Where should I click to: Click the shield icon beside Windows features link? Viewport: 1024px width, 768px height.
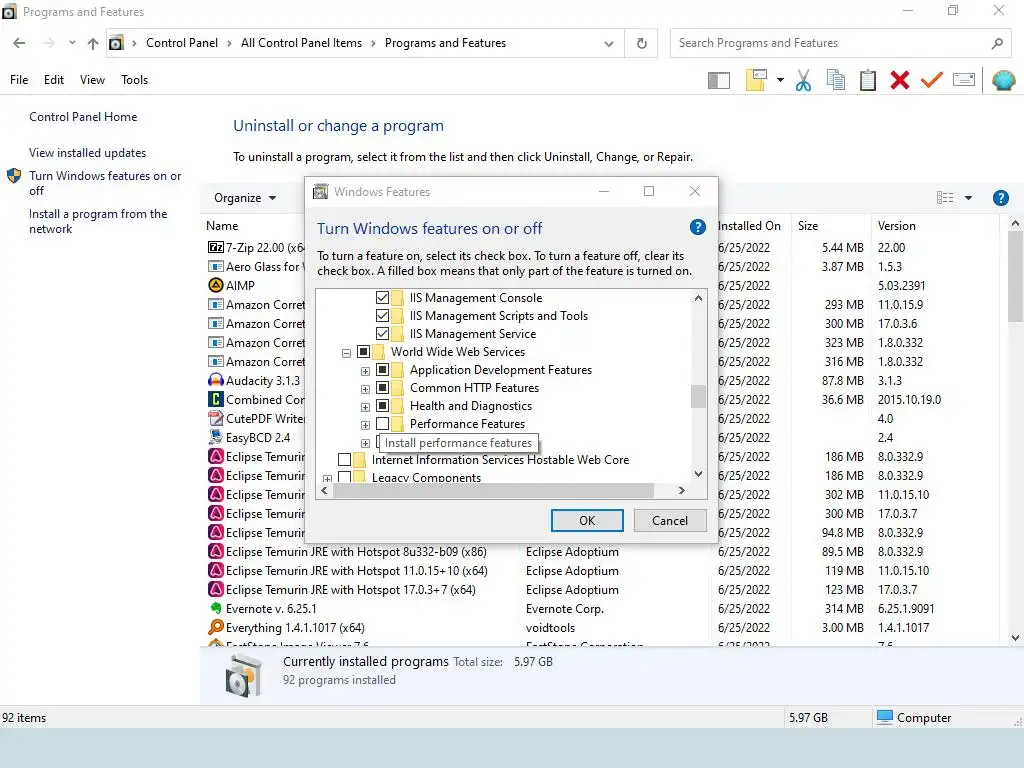point(14,176)
